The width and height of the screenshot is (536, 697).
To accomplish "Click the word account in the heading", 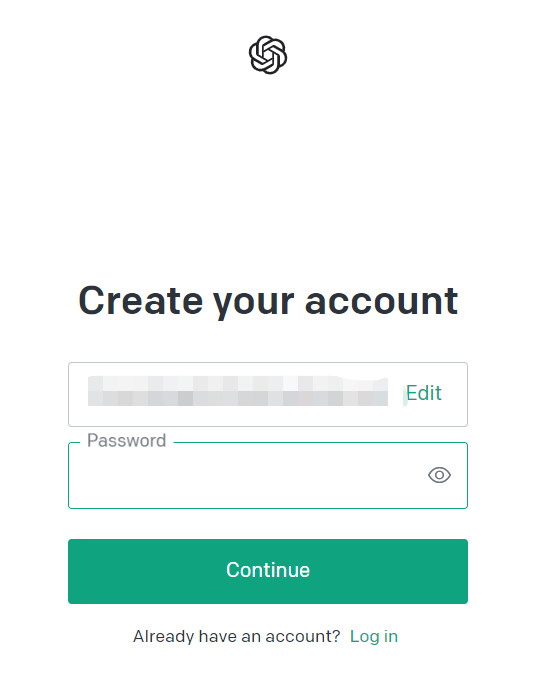I will click(381, 302).
